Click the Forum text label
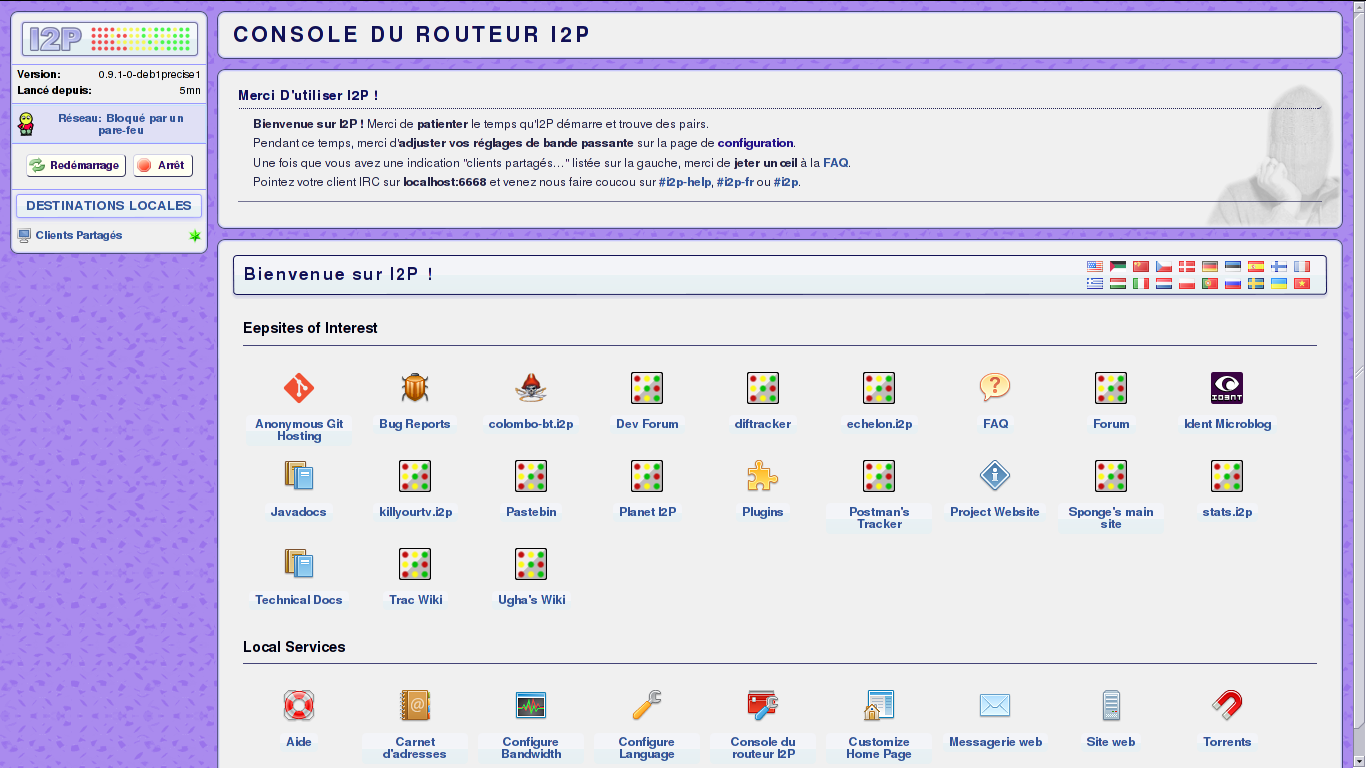This screenshot has width=1366, height=768. coord(1111,424)
